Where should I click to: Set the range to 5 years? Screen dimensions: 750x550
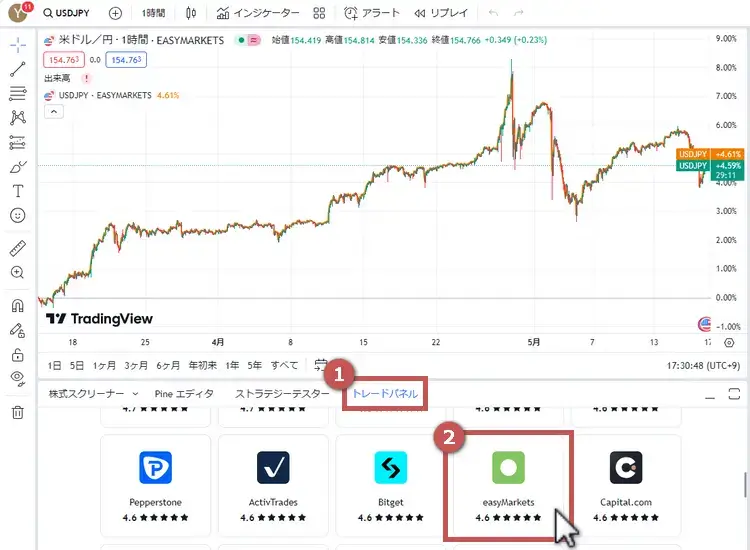click(x=254, y=365)
